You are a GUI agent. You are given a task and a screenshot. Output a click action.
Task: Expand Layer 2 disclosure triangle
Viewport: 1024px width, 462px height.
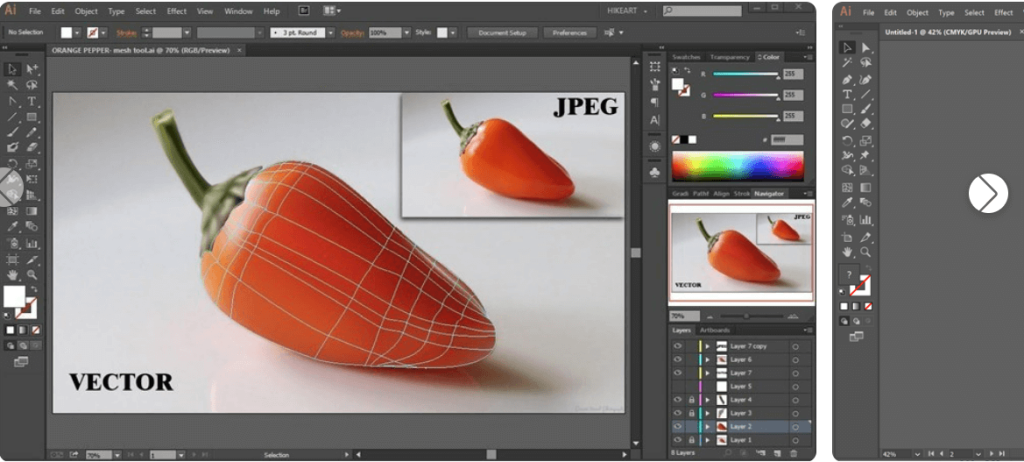pyautogui.click(x=708, y=427)
